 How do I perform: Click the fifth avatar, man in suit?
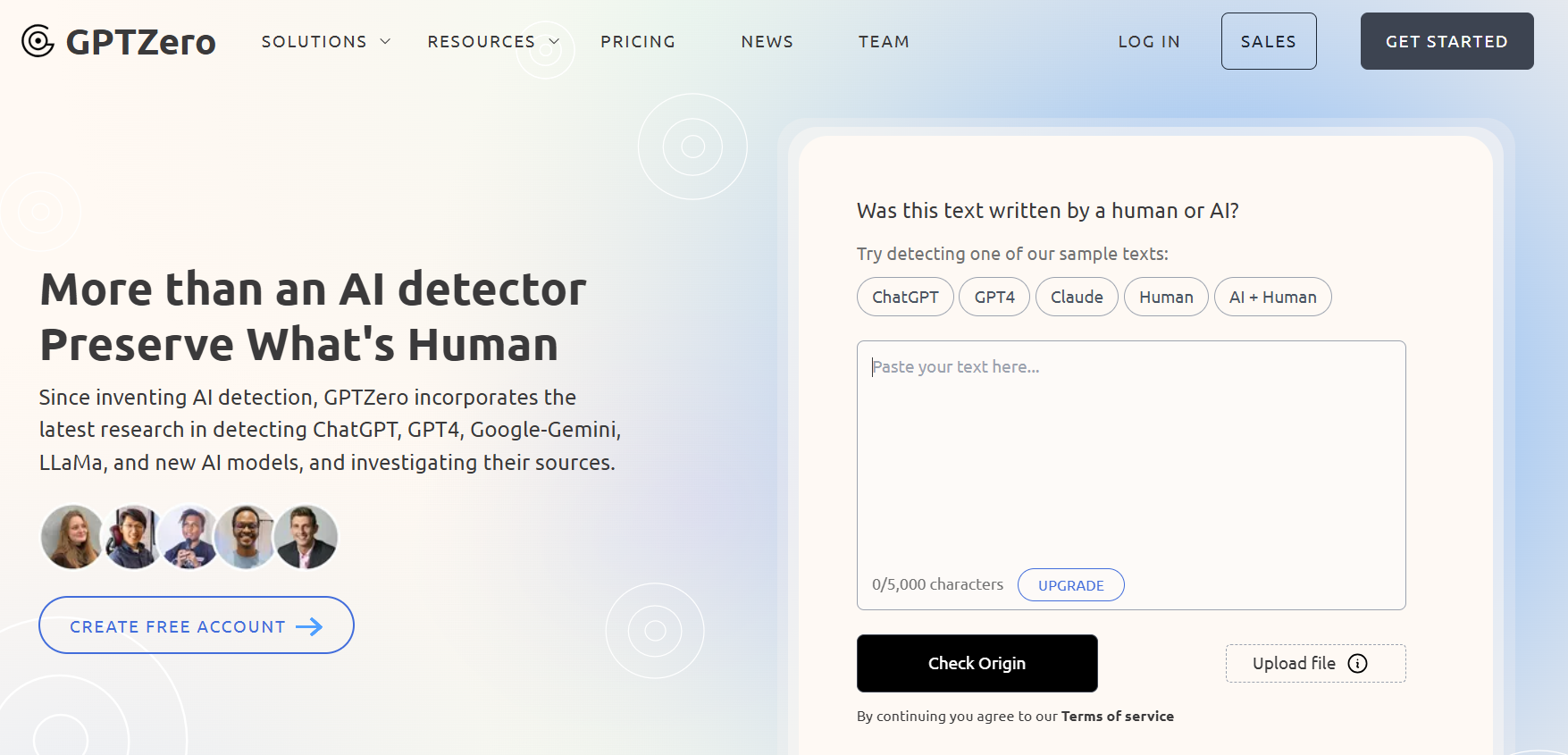(306, 537)
